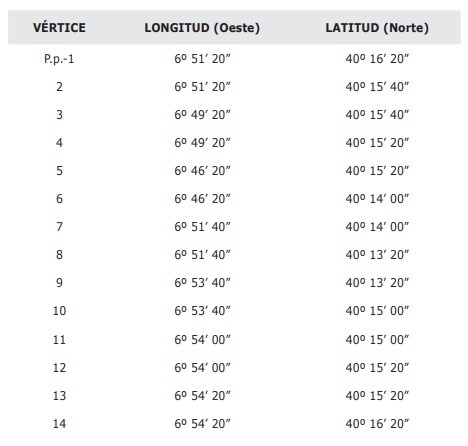
Task: Select vertex number 13 cell
Action: click(59, 396)
